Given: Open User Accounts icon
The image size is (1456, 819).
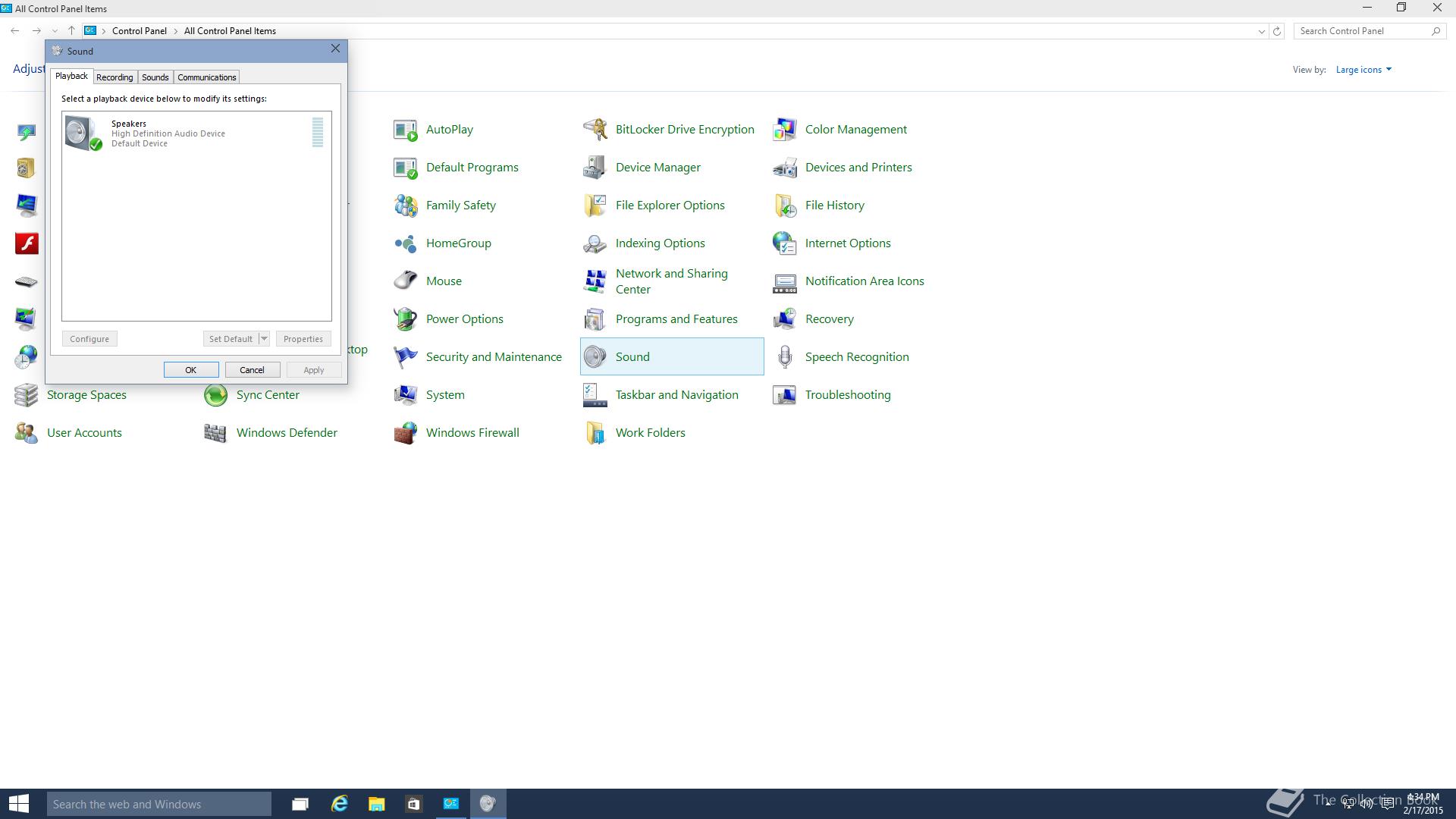Looking at the screenshot, I should coord(27,433).
